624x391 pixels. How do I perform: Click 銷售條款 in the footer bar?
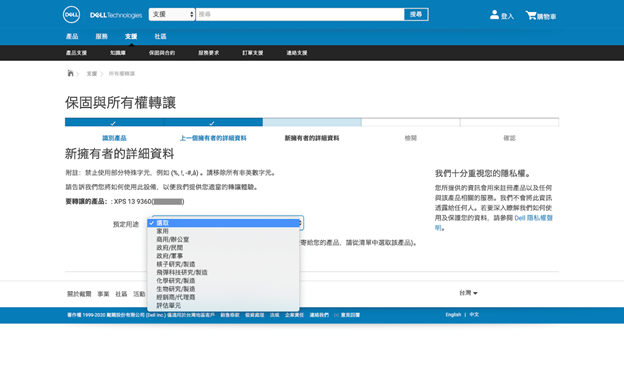coord(230,315)
